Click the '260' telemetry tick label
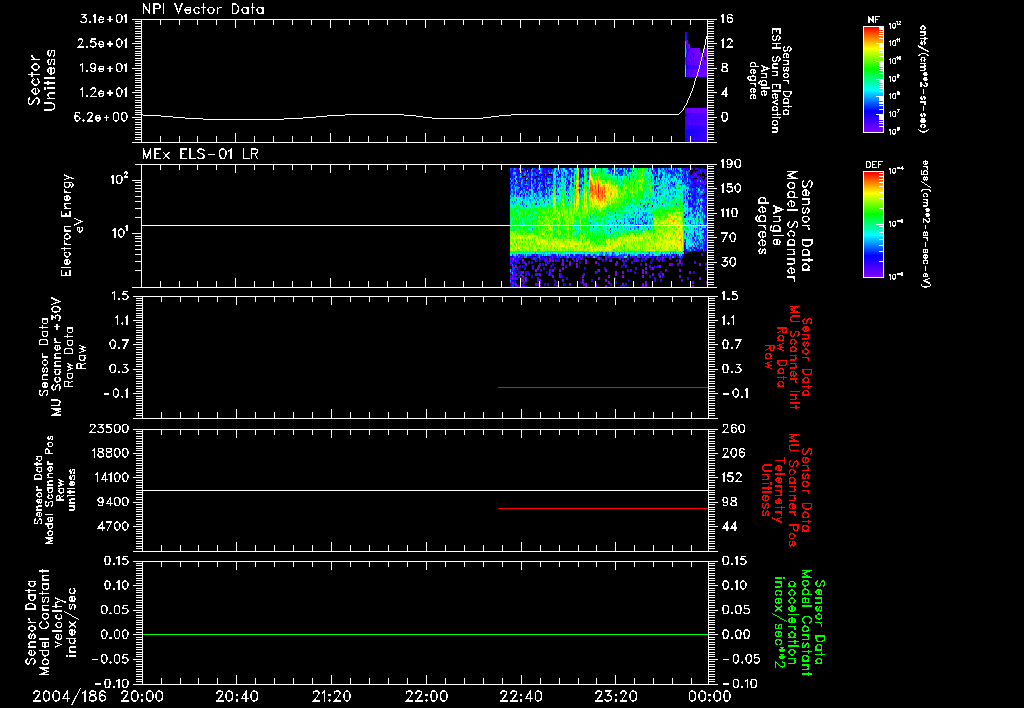Viewport: 1024px width, 708px height. click(731, 429)
